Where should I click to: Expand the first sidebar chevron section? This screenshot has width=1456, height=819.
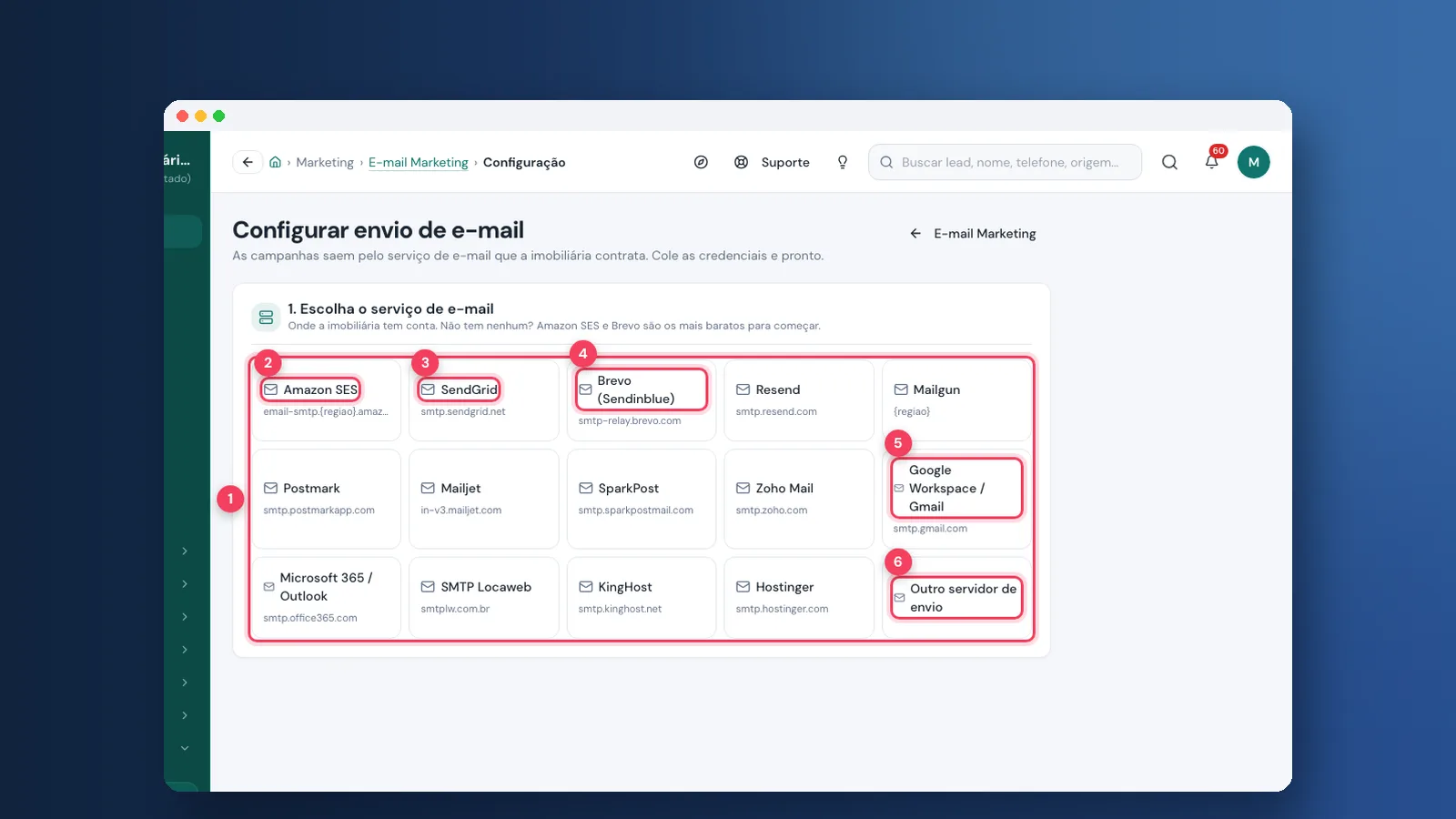click(185, 551)
